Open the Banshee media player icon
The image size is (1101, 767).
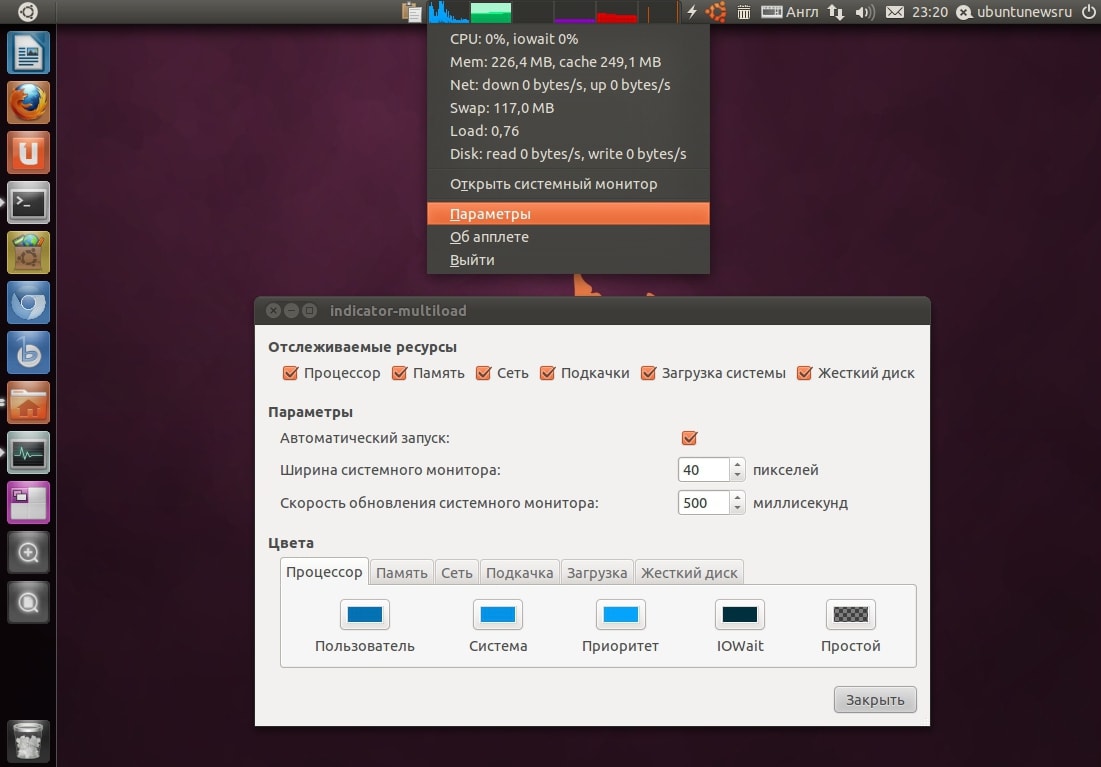(28, 353)
